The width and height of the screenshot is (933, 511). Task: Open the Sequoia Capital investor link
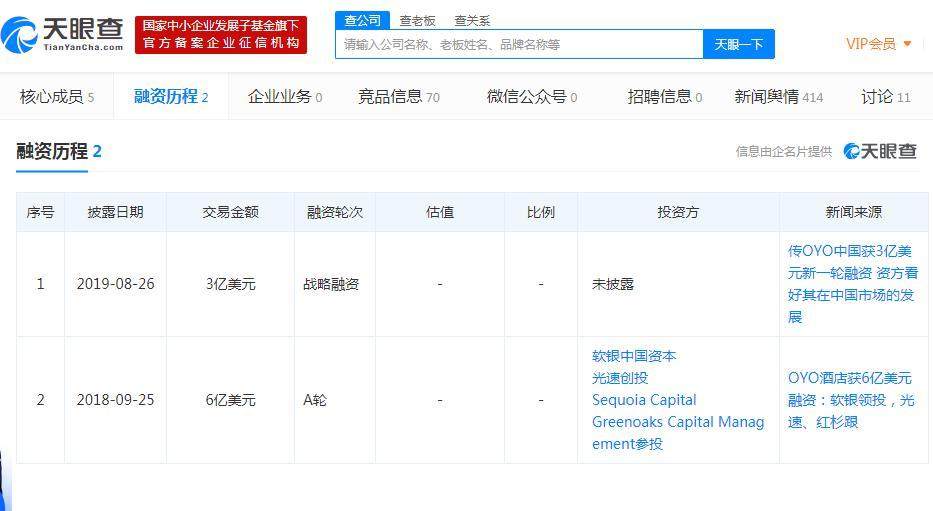[x=644, y=400]
